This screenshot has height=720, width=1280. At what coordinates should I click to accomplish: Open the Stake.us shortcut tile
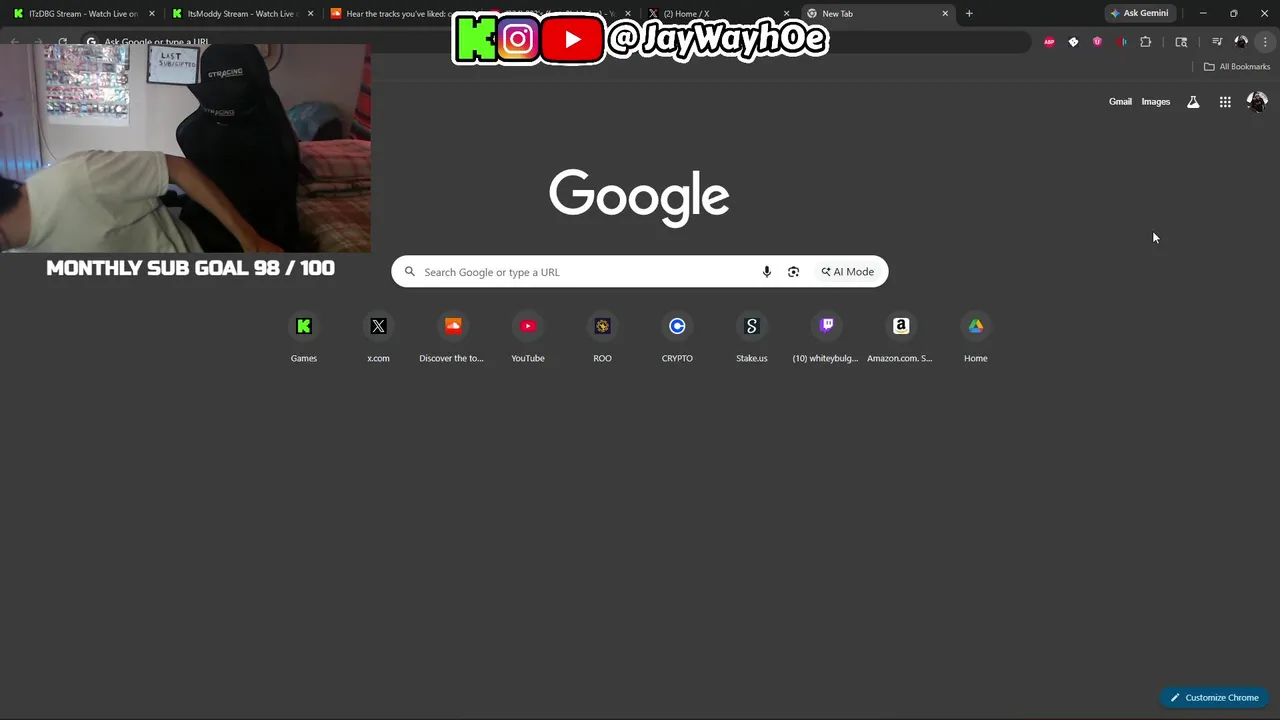coord(752,337)
